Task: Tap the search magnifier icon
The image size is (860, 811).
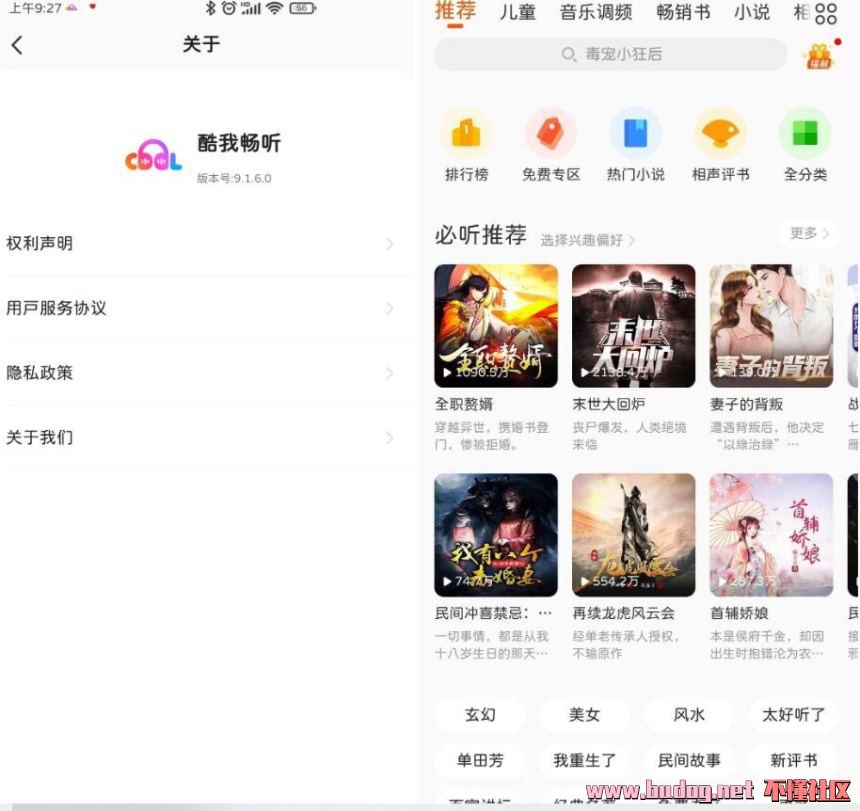Action: click(x=569, y=54)
